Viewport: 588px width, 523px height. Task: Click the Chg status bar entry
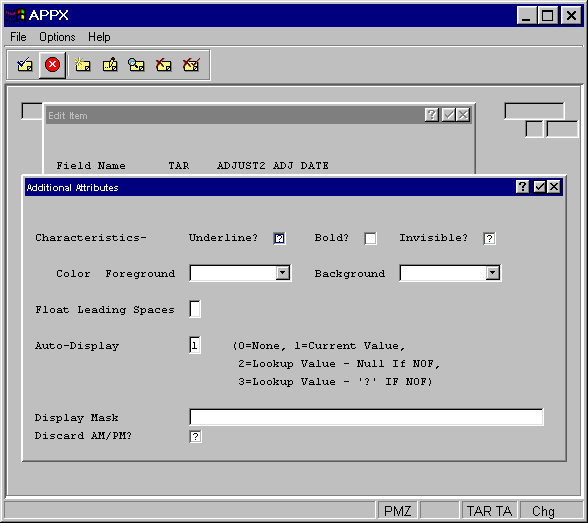coord(543,511)
